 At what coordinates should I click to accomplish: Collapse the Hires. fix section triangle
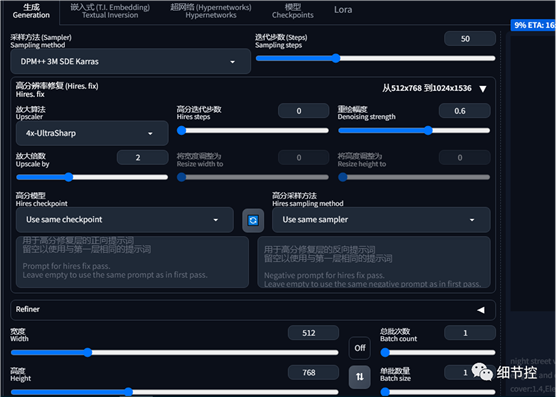(x=483, y=89)
